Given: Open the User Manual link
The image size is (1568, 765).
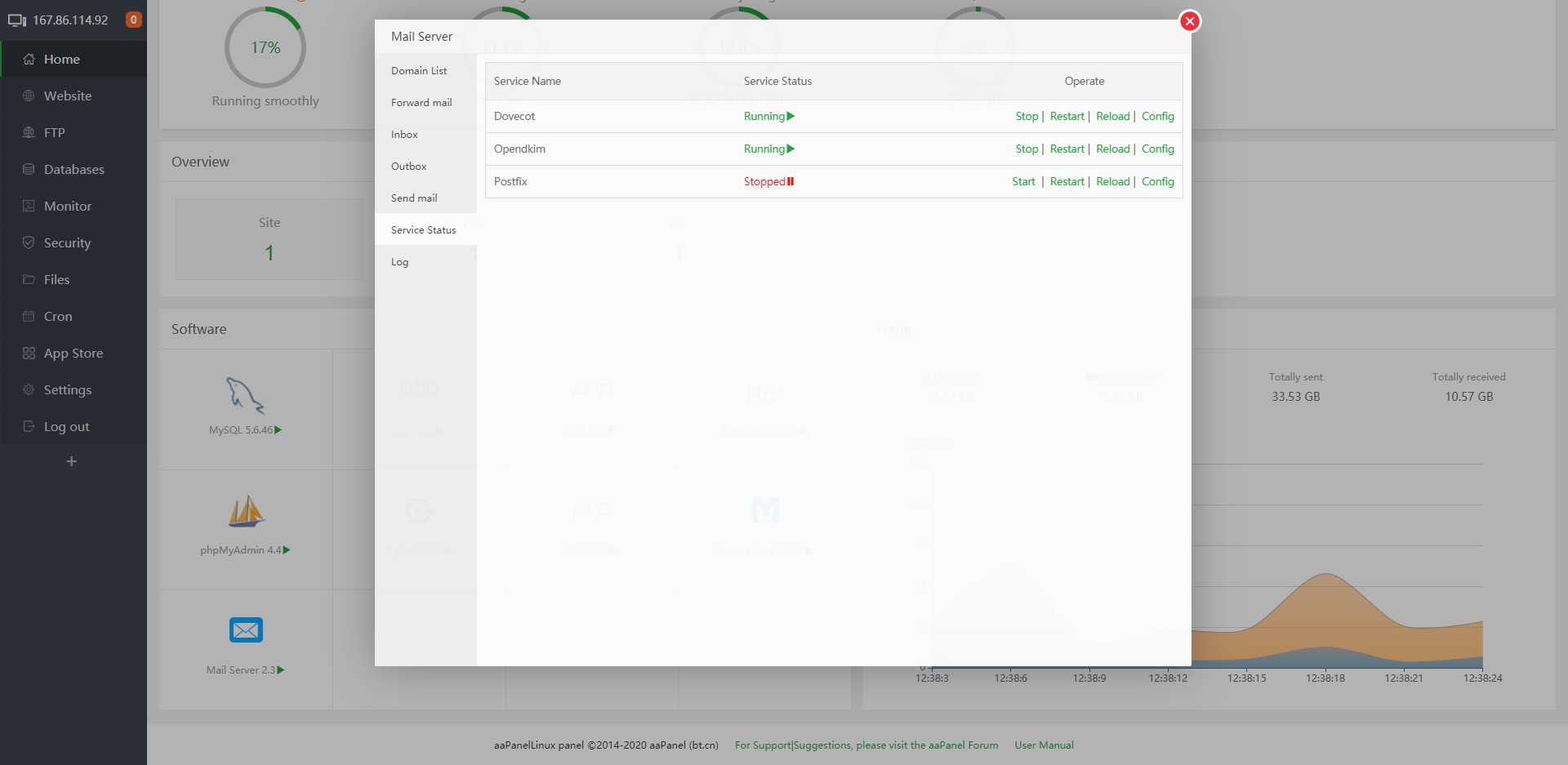Looking at the screenshot, I should [1044, 745].
